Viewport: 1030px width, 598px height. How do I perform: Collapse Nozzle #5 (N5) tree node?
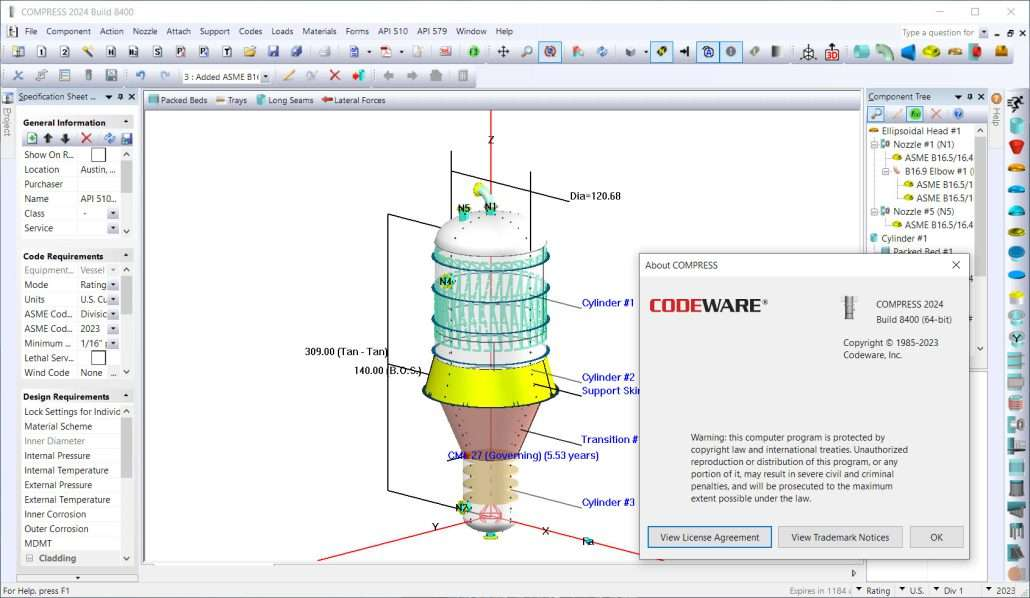[874, 212]
